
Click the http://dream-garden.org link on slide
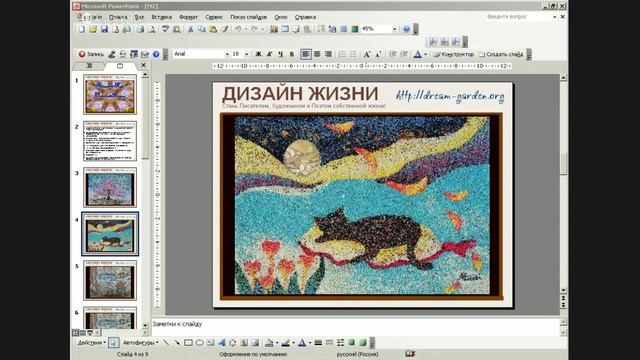click(450, 96)
